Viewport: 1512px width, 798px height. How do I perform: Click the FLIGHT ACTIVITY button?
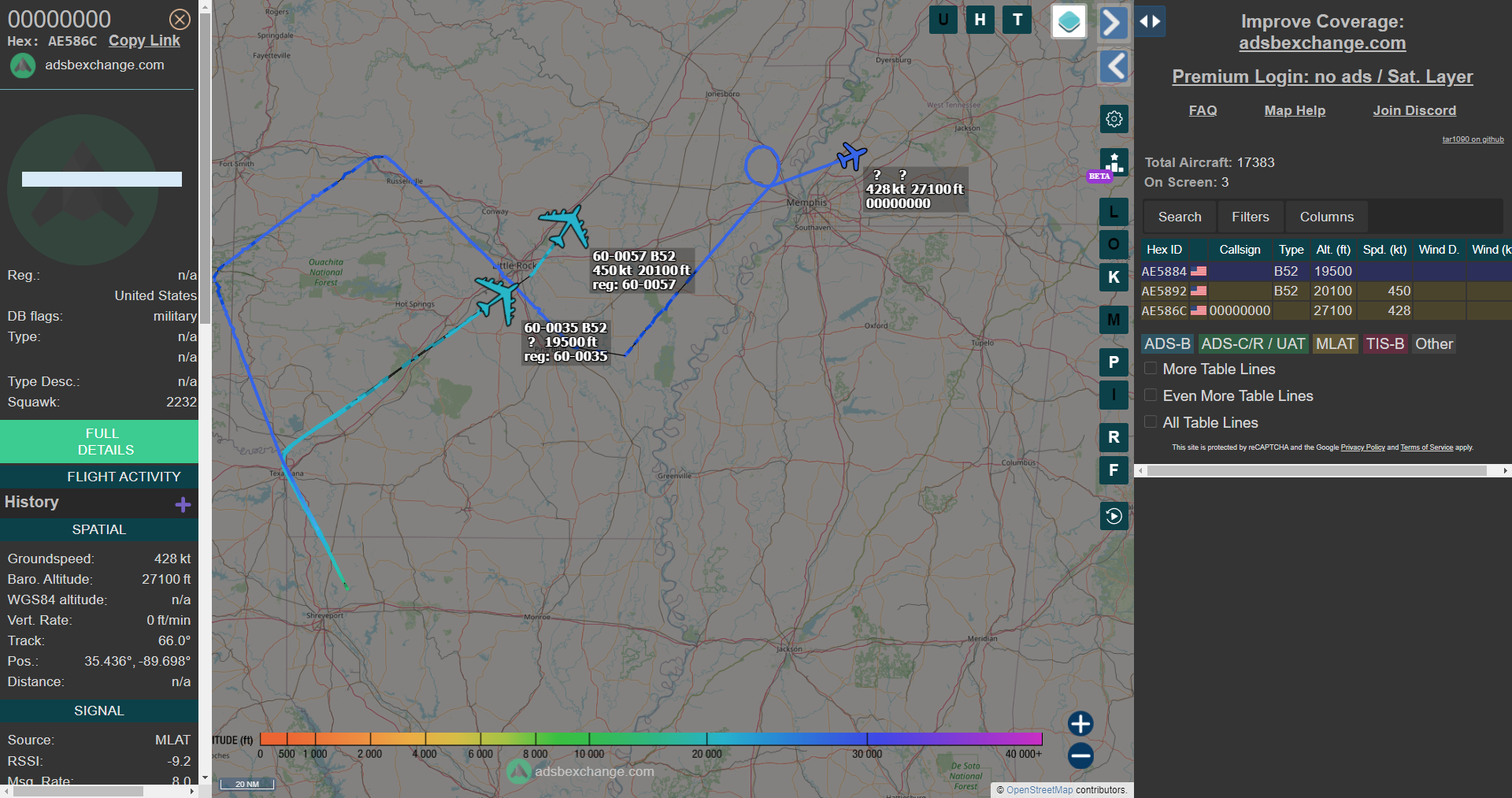pos(99,477)
